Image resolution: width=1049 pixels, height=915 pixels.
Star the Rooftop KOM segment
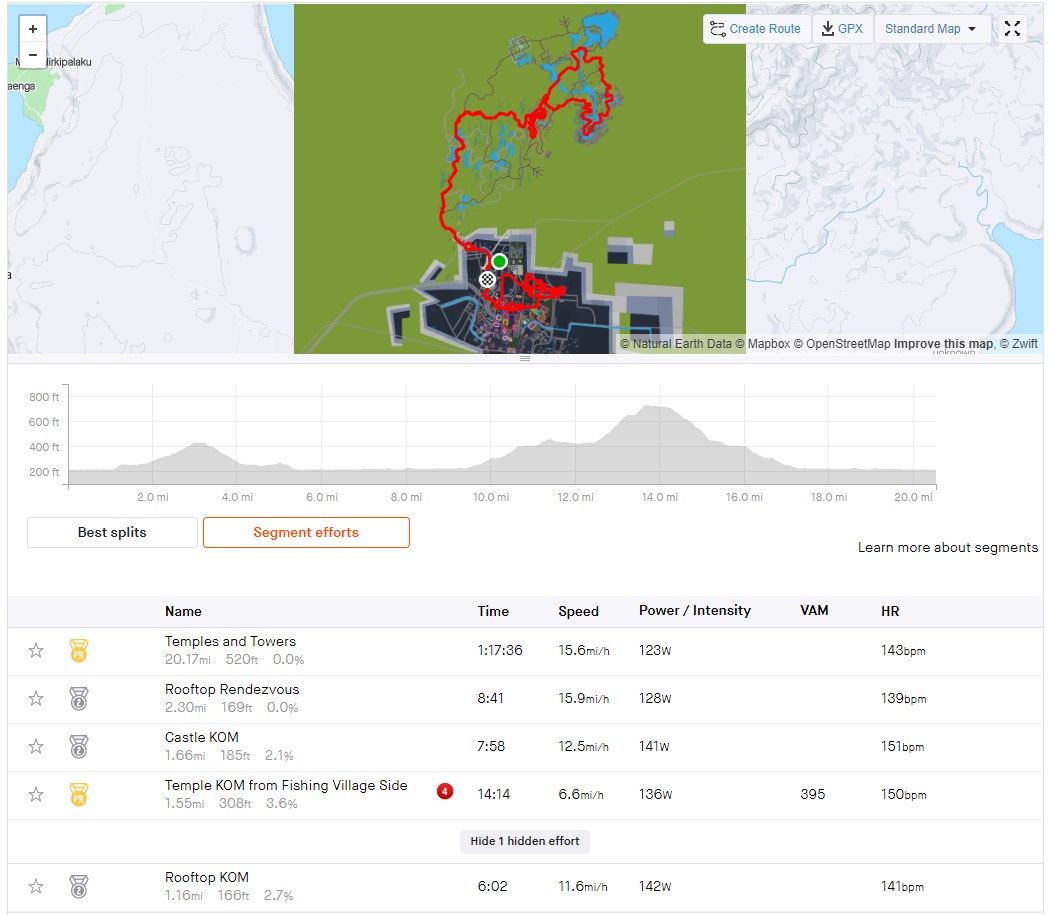click(36, 887)
